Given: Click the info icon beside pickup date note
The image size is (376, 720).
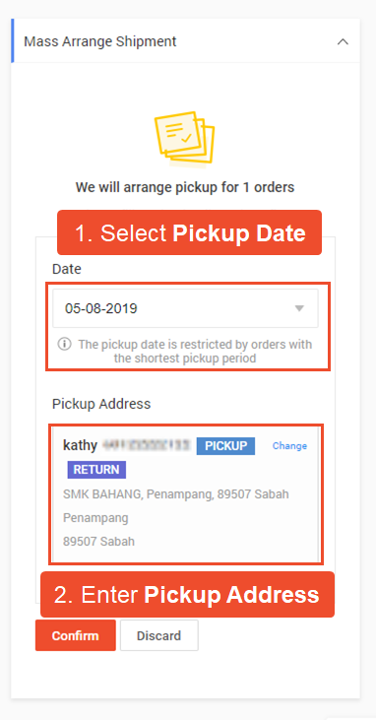Looking at the screenshot, I should tap(64, 344).
